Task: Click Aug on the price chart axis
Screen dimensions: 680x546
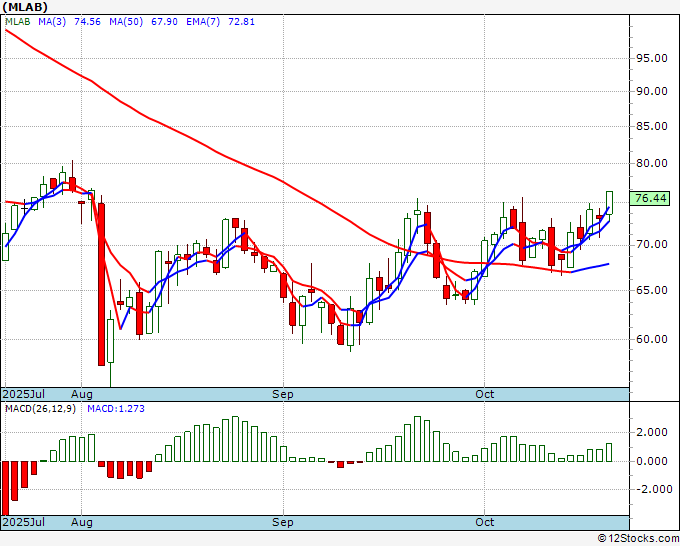Action: tap(82, 394)
